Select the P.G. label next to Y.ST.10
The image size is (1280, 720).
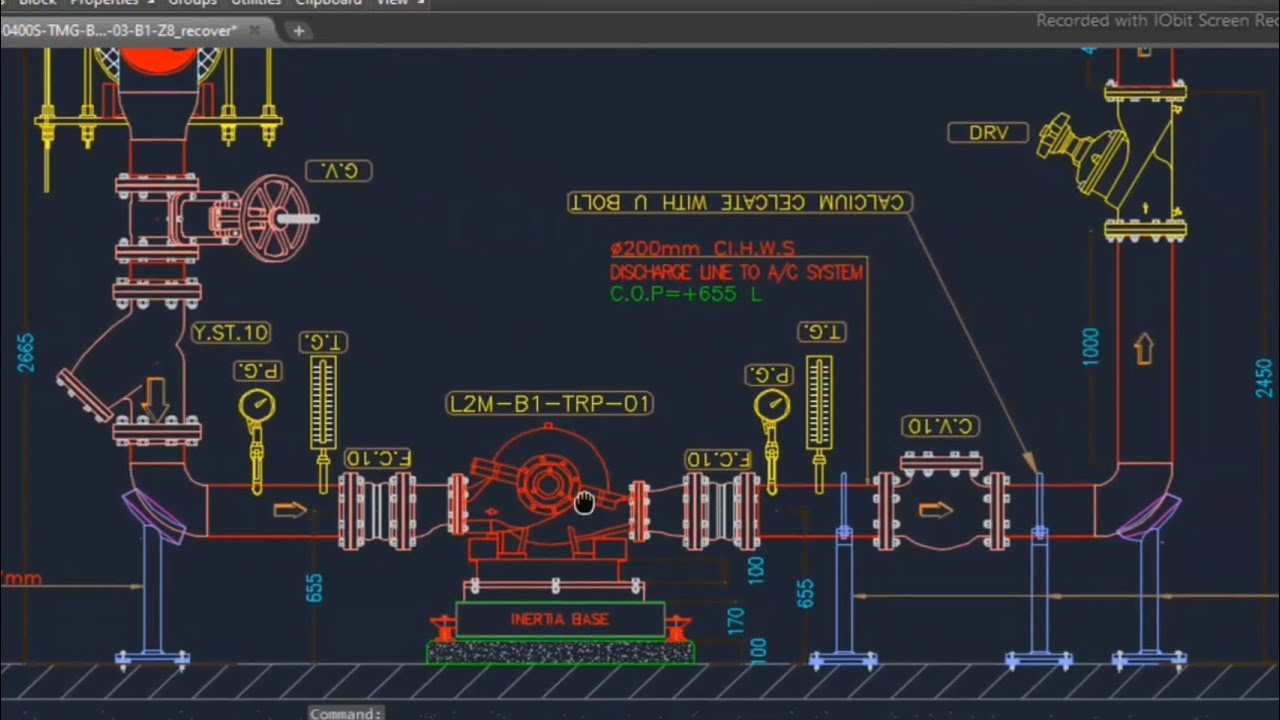pos(258,371)
